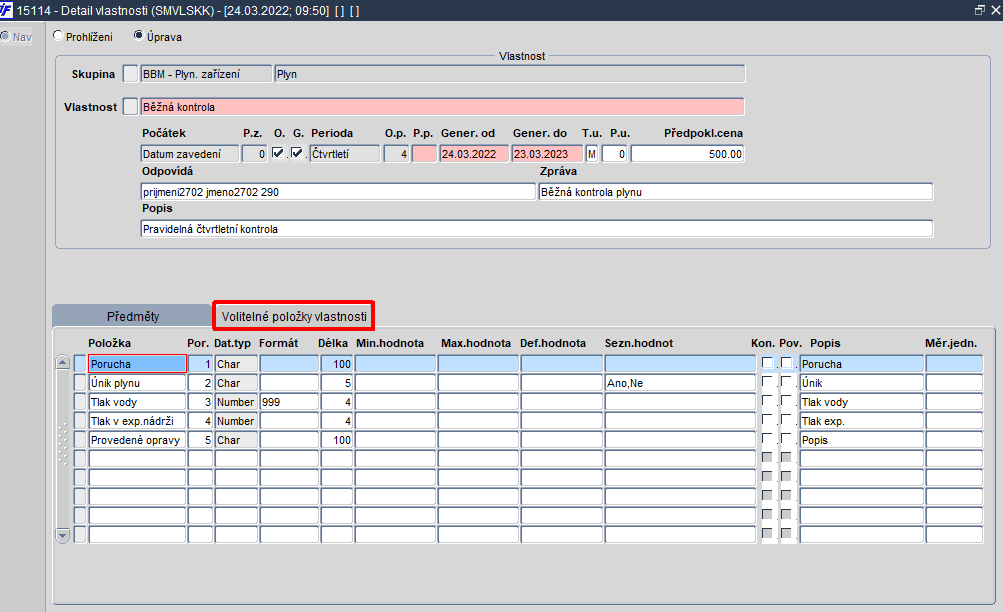Image resolution: width=1003 pixels, height=612 pixels.
Task: Select the Úprava radio button
Action: 138,36
